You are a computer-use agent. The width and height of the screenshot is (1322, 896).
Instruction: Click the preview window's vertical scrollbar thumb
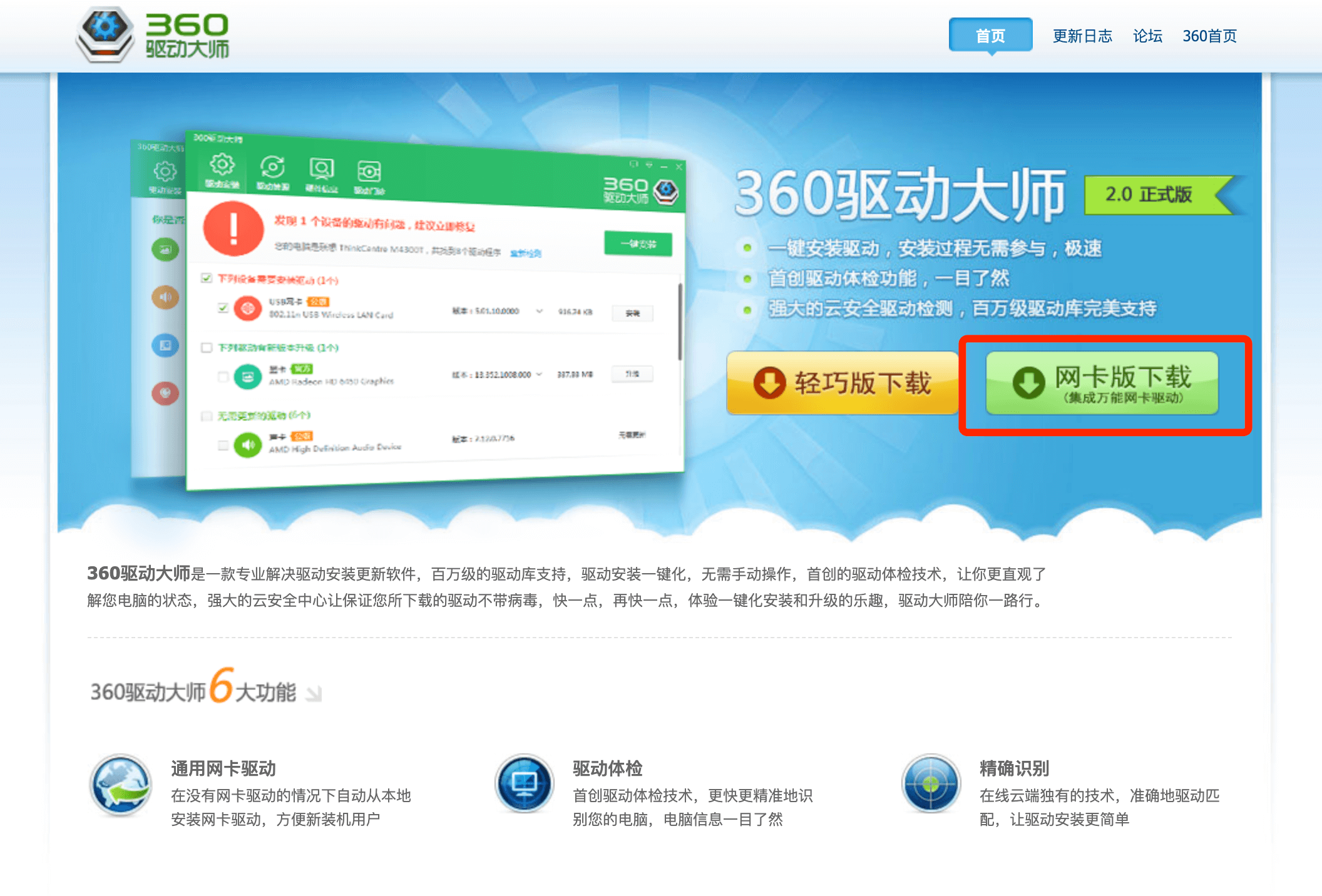point(680,322)
